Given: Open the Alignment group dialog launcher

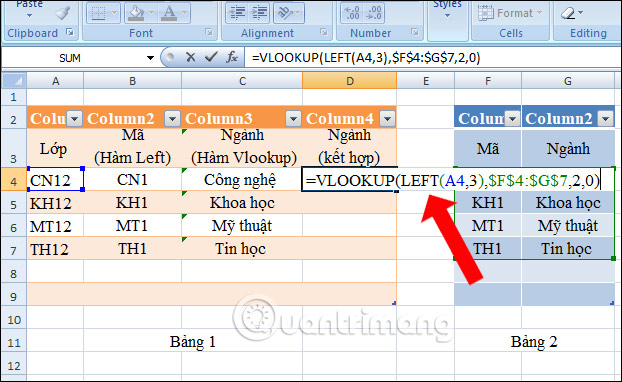Looking at the screenshot, I should (x=324, y=32).
